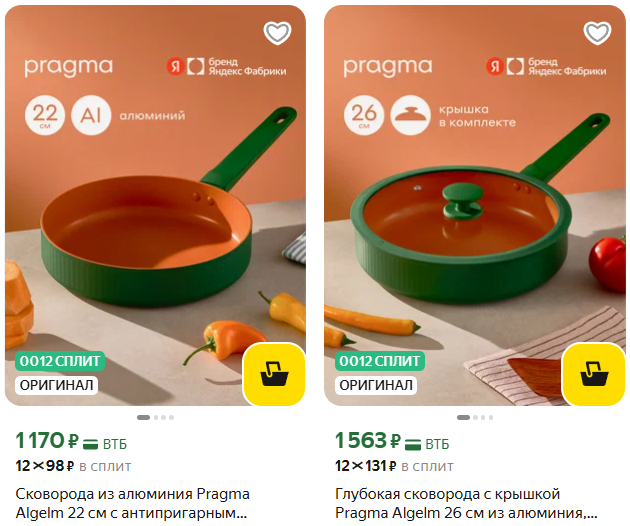630x526 pixels.
Task: Click the 1563 ₽ price on right card
Action: (368, 440)
